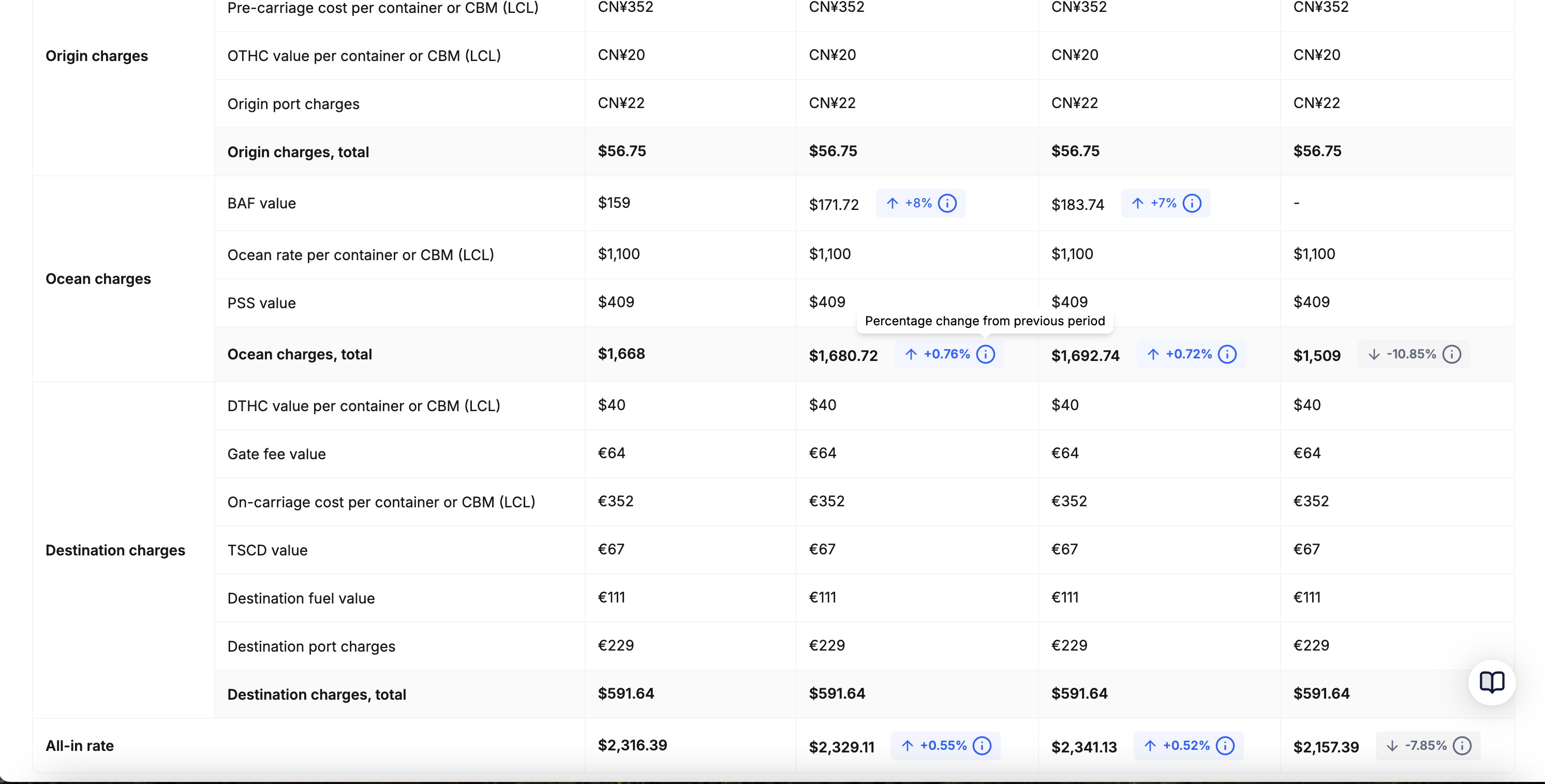Click info icon beside All-in rate -7.85%
The image size is (1545, 784).
pos(1462,746)
